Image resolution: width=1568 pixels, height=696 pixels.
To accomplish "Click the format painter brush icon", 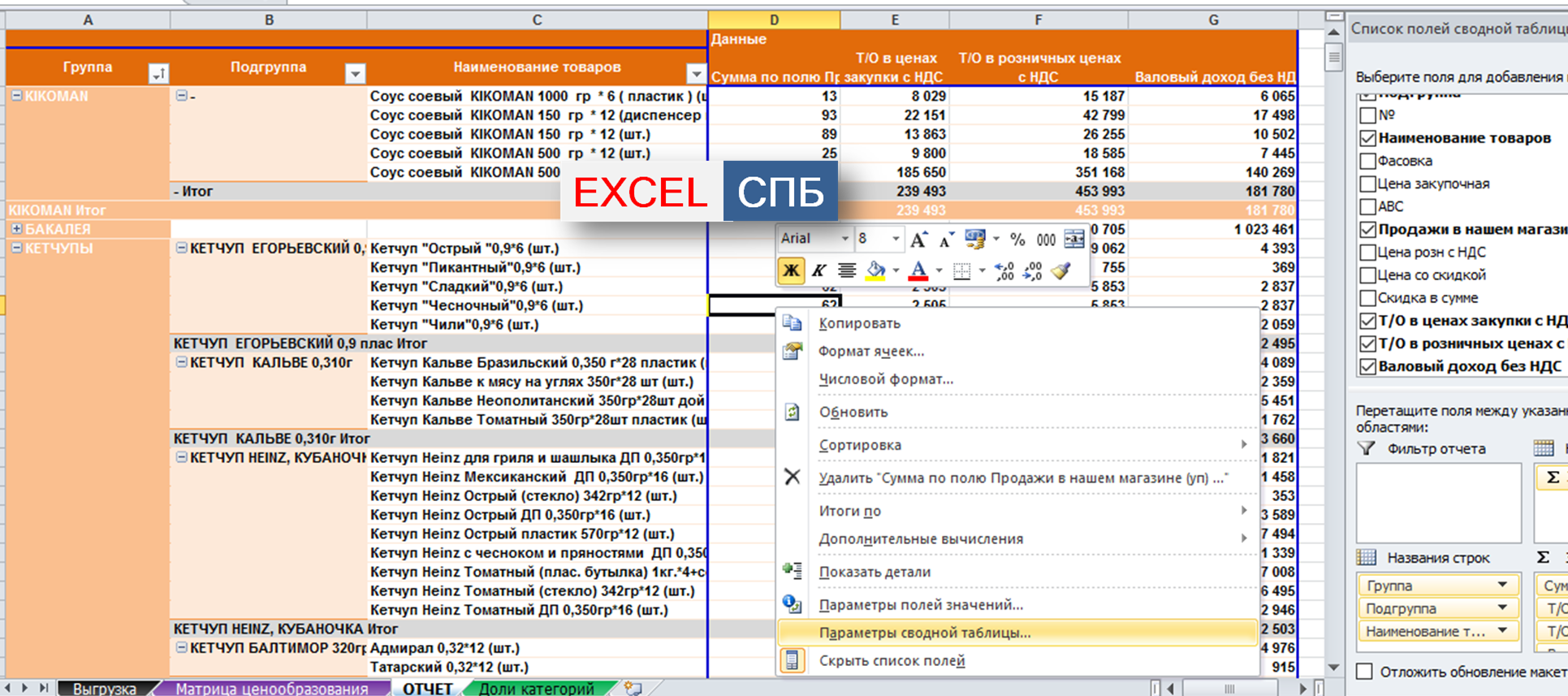I will tap(1060, 271).
